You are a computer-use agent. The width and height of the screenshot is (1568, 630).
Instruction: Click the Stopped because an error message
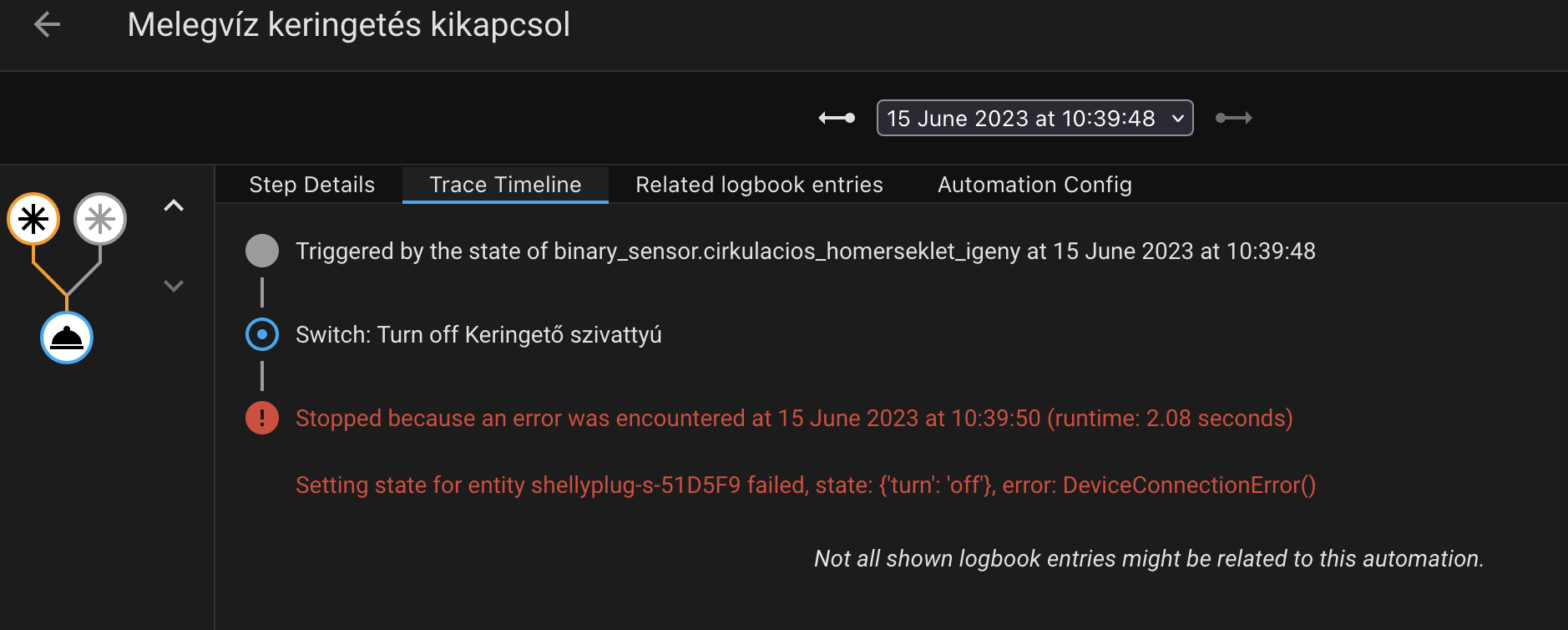pos(794,419)
